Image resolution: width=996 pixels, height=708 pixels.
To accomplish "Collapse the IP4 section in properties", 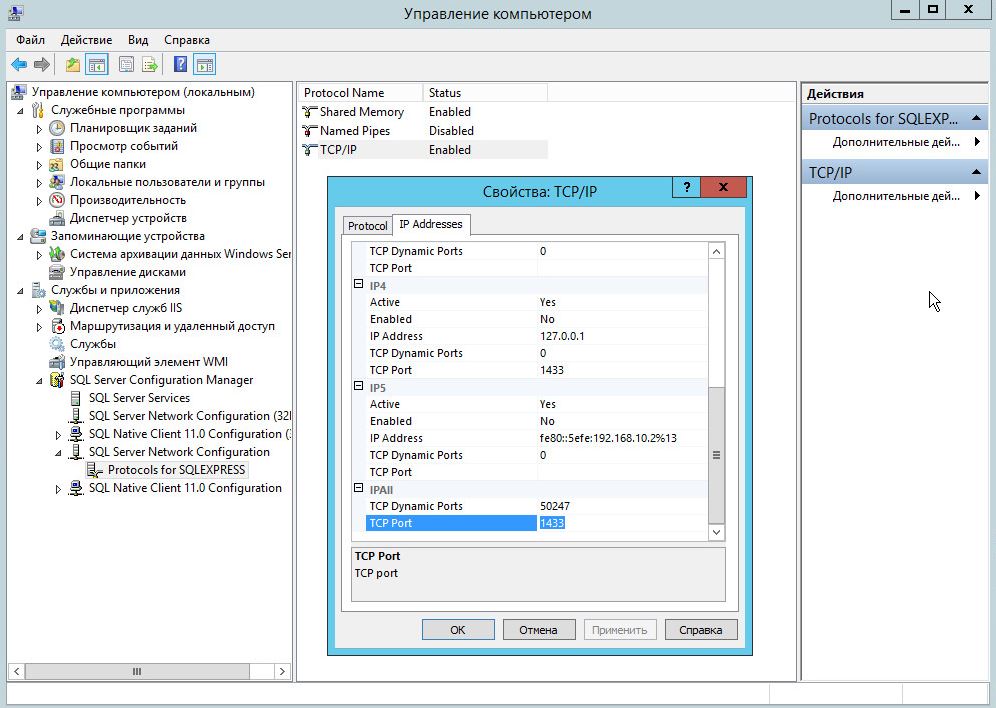I will [358, 284].
